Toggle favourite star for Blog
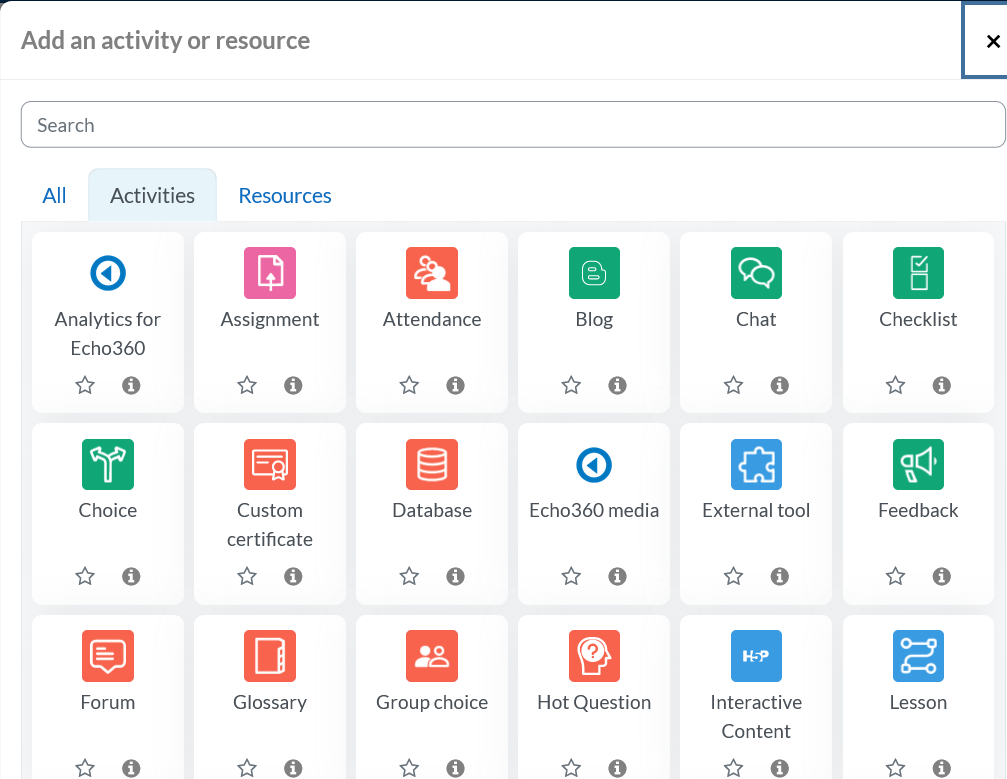The image size is (1007, 779). [x=571, y=385]
